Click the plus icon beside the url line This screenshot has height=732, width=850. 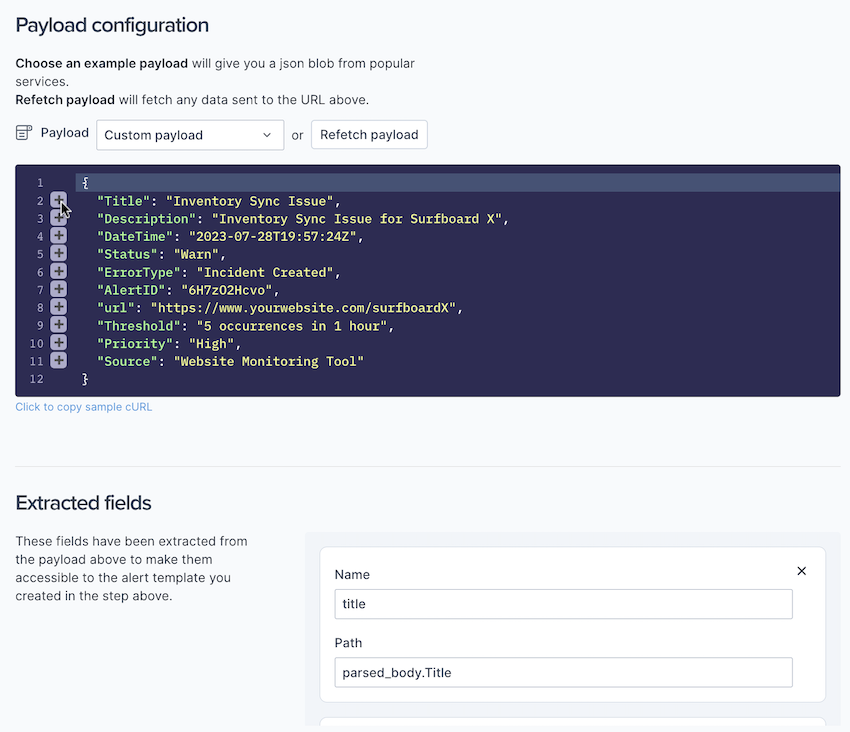58,307
